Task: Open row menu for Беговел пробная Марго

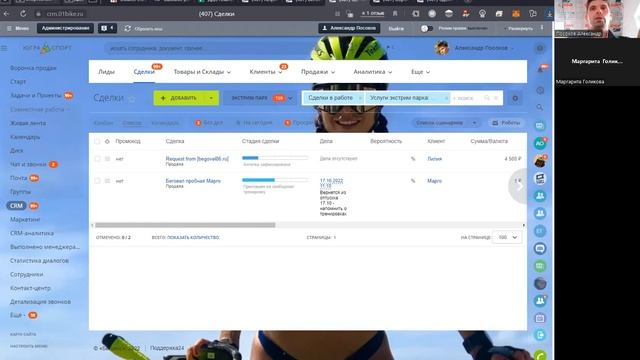Action: [107, 181]
